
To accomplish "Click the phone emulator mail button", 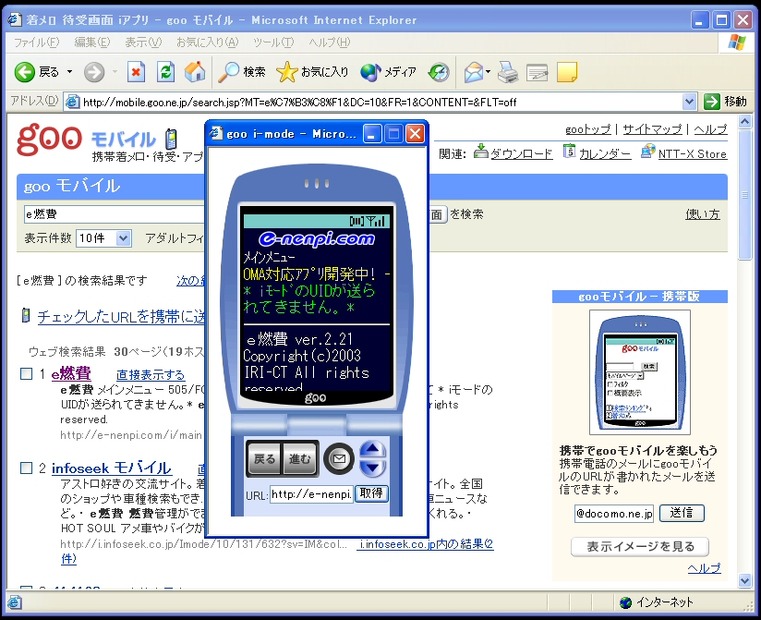I will (339, 458).
